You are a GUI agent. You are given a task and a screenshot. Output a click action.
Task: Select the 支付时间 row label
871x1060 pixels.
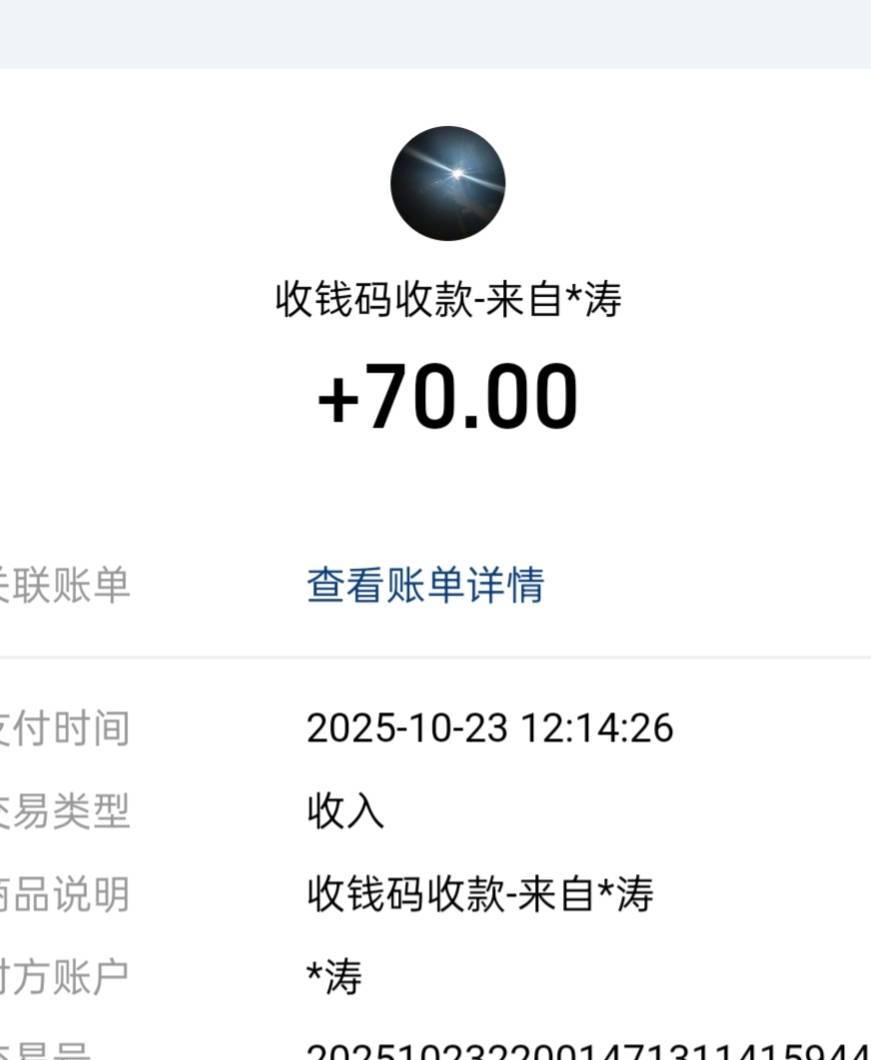pos(65,728)
